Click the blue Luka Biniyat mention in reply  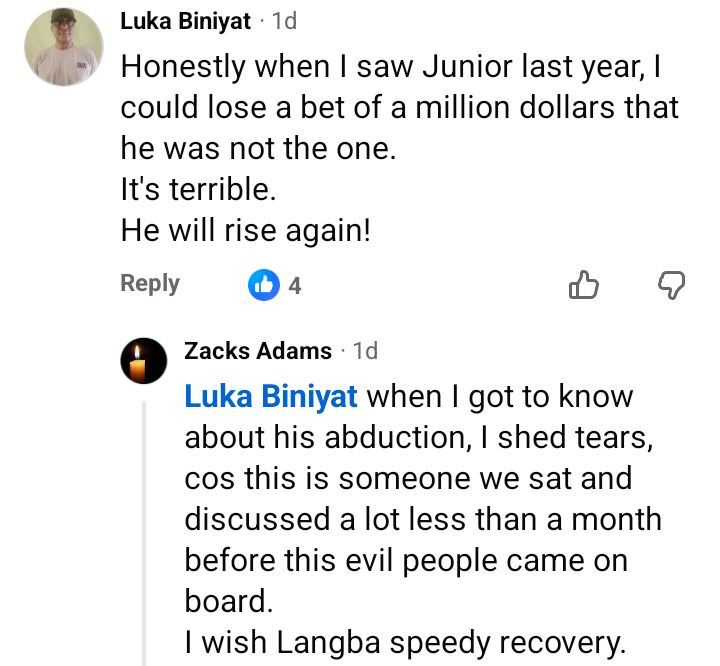pyautogui.click(x=270, y=396)
